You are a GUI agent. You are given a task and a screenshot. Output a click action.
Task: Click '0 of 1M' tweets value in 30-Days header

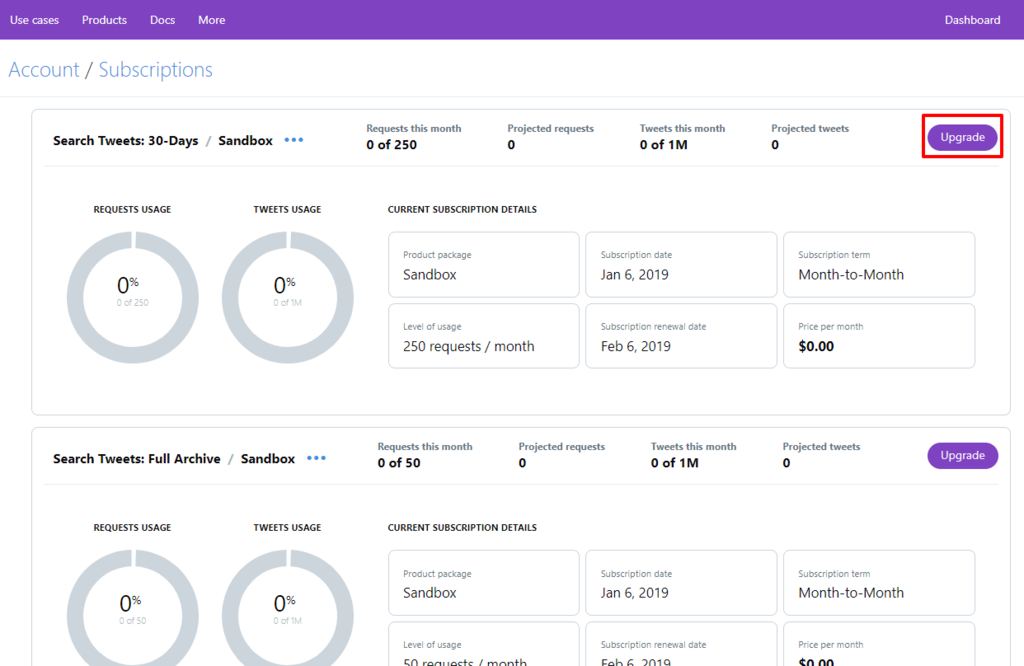[664, 145]
